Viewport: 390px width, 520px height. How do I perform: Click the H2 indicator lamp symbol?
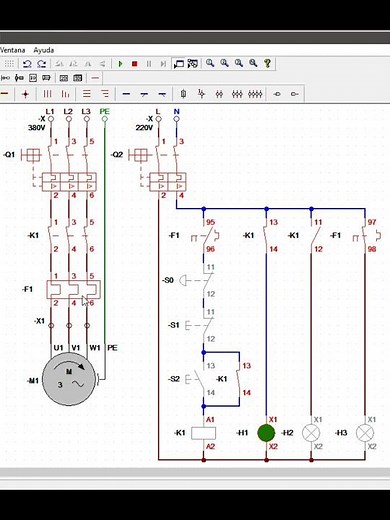(311, 433)
